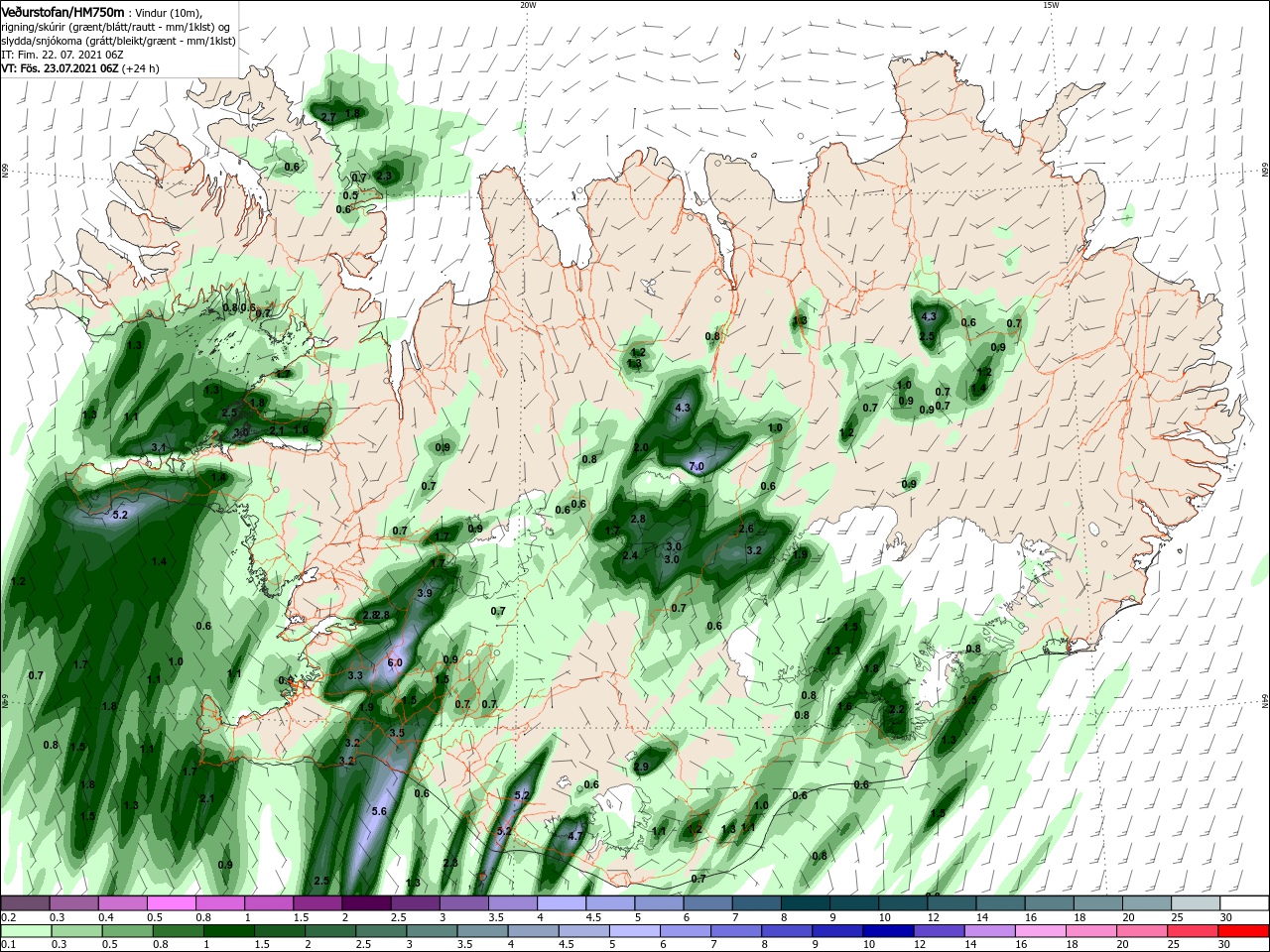
Task: Pick the plum 0.2 swatch starting the top legend
Action: tap(26, 903)
